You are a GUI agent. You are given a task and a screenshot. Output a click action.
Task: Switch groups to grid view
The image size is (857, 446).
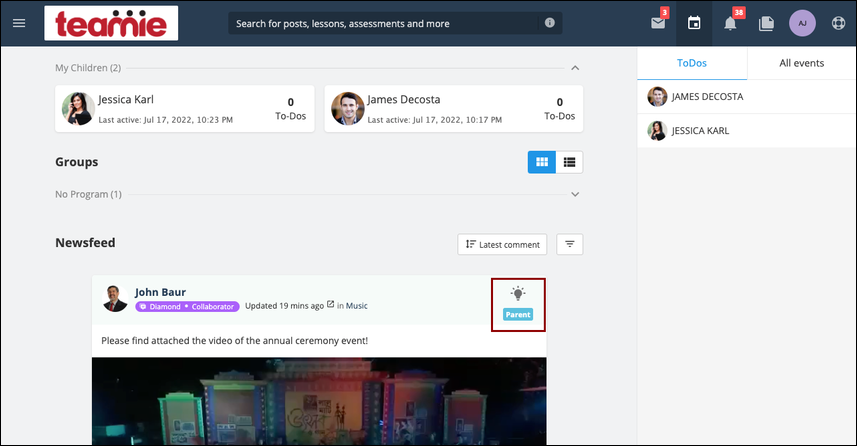point(542,162)
